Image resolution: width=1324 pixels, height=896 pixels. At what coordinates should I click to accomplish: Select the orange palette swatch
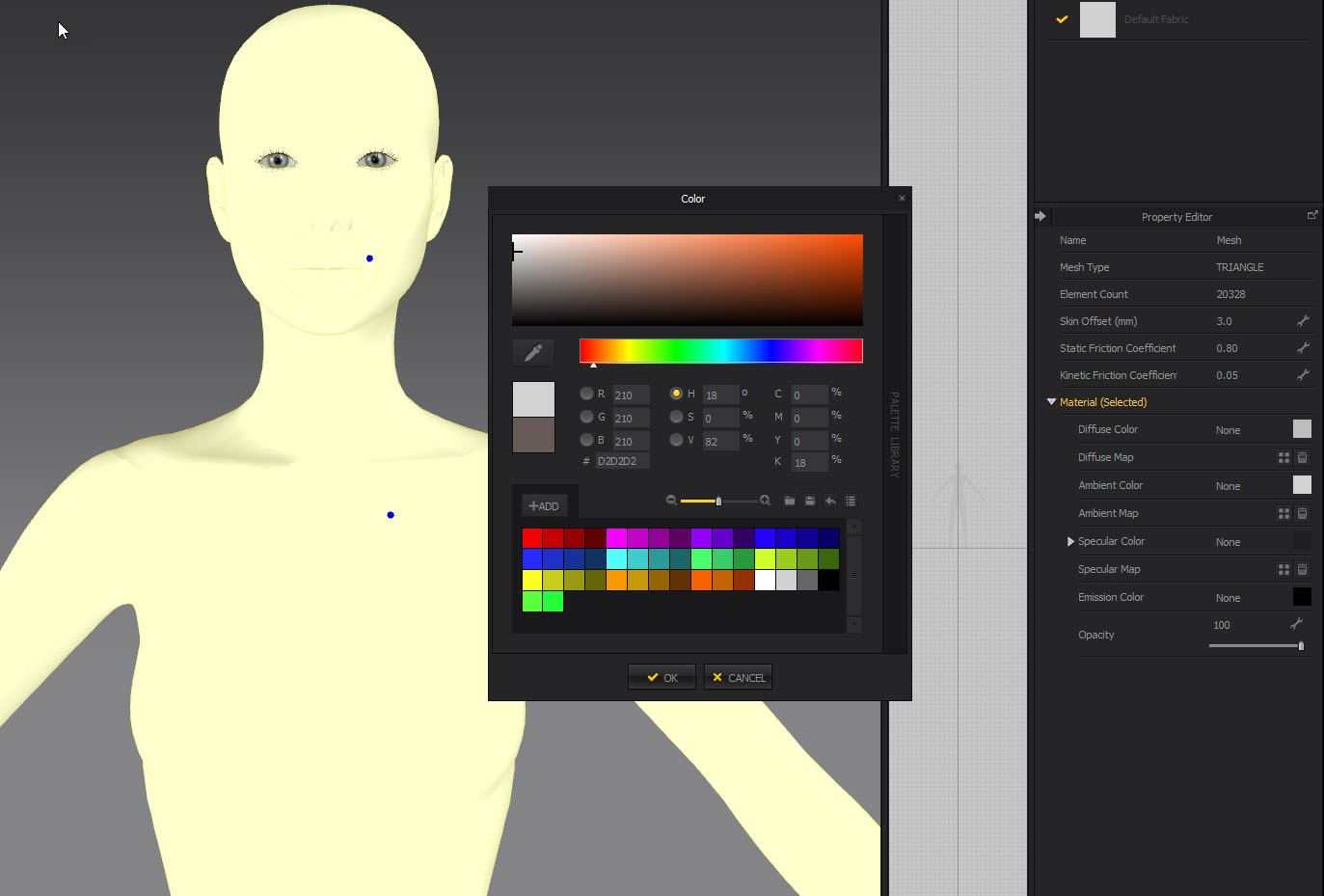[x=616, y=581]
